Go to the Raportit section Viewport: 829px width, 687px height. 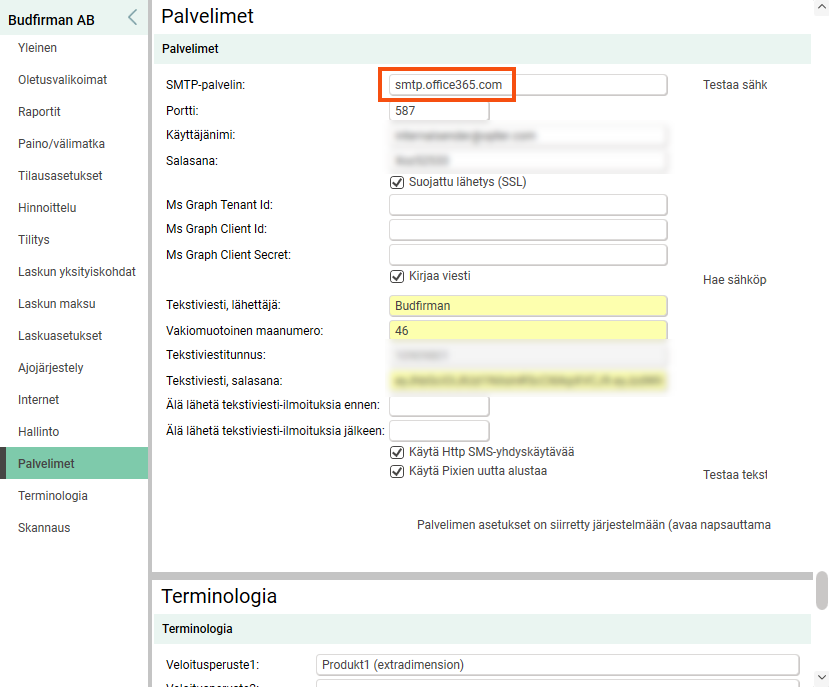(40, 112)
